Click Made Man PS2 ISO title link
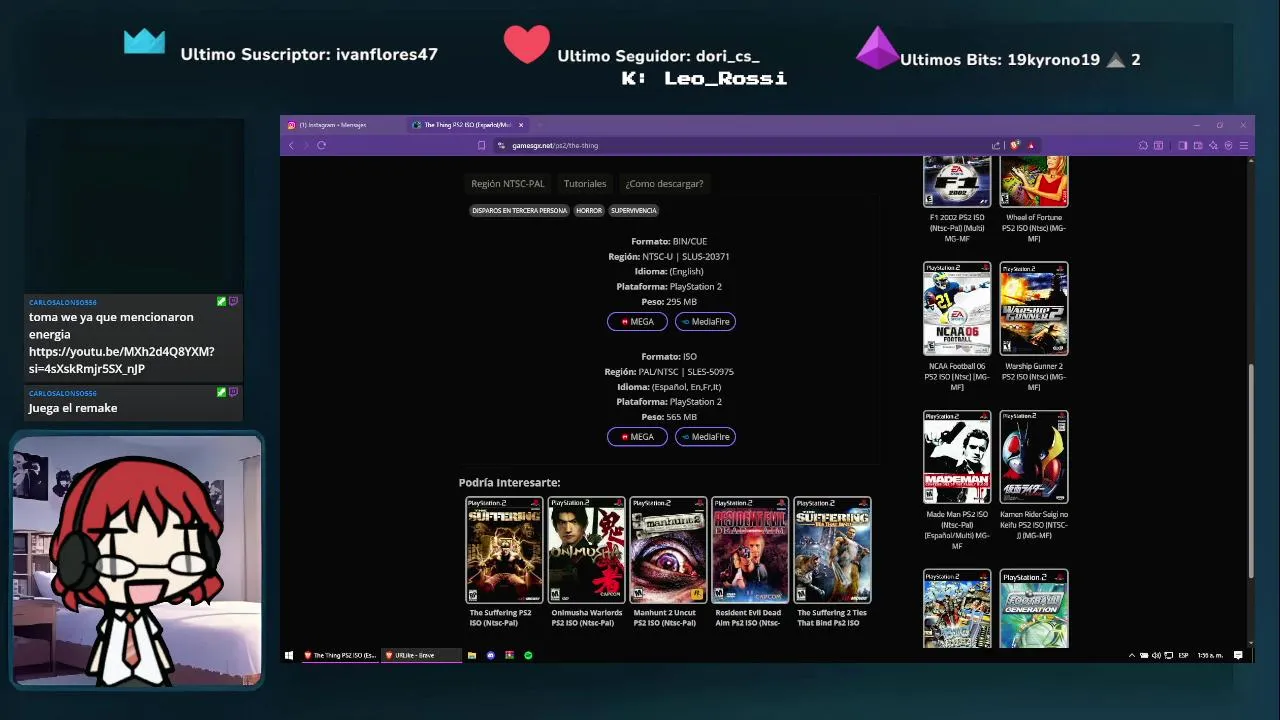1280x720 pixels. (x=957, y=531)
